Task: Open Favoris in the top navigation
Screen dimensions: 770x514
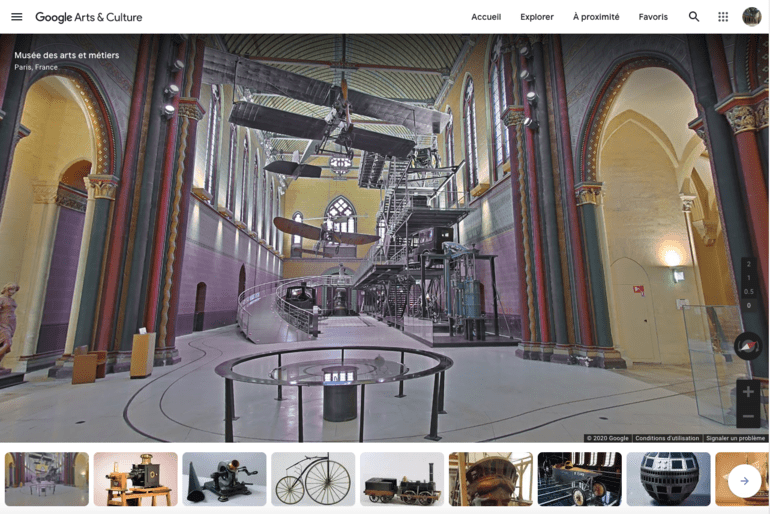Action: click(x=653, y=17)
